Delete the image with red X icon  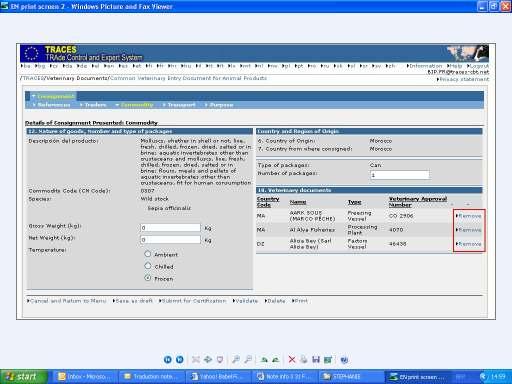tap(292, 359)
